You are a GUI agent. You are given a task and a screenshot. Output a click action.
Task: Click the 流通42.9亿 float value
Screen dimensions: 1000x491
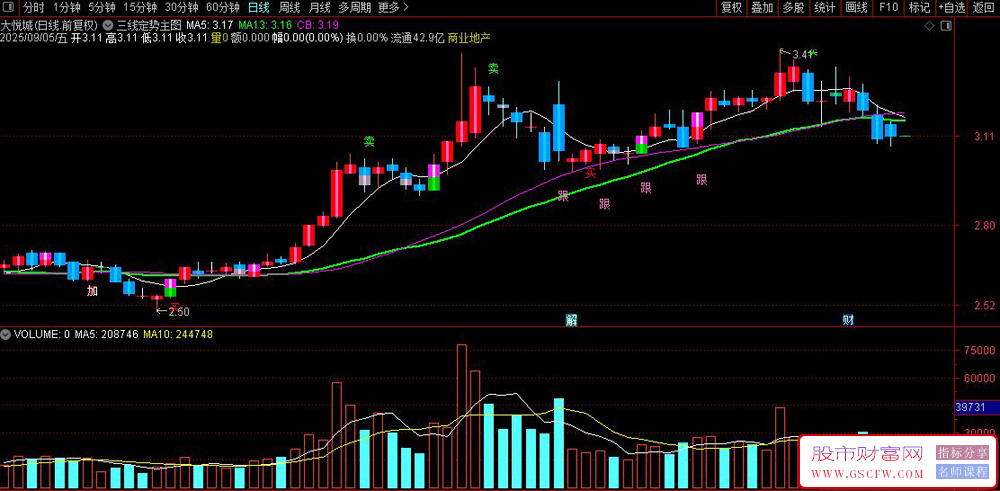pyautogui.click(x=416, y=38)
